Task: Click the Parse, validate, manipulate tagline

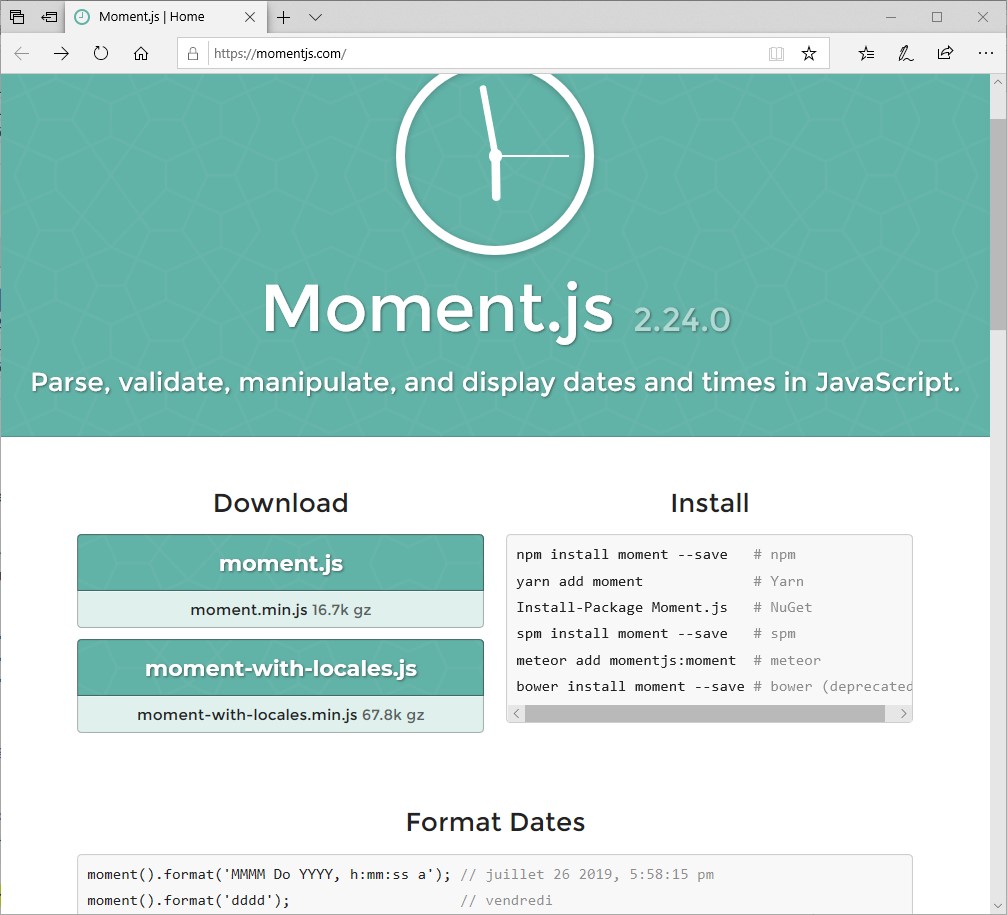Action: (x=495, y=383)
